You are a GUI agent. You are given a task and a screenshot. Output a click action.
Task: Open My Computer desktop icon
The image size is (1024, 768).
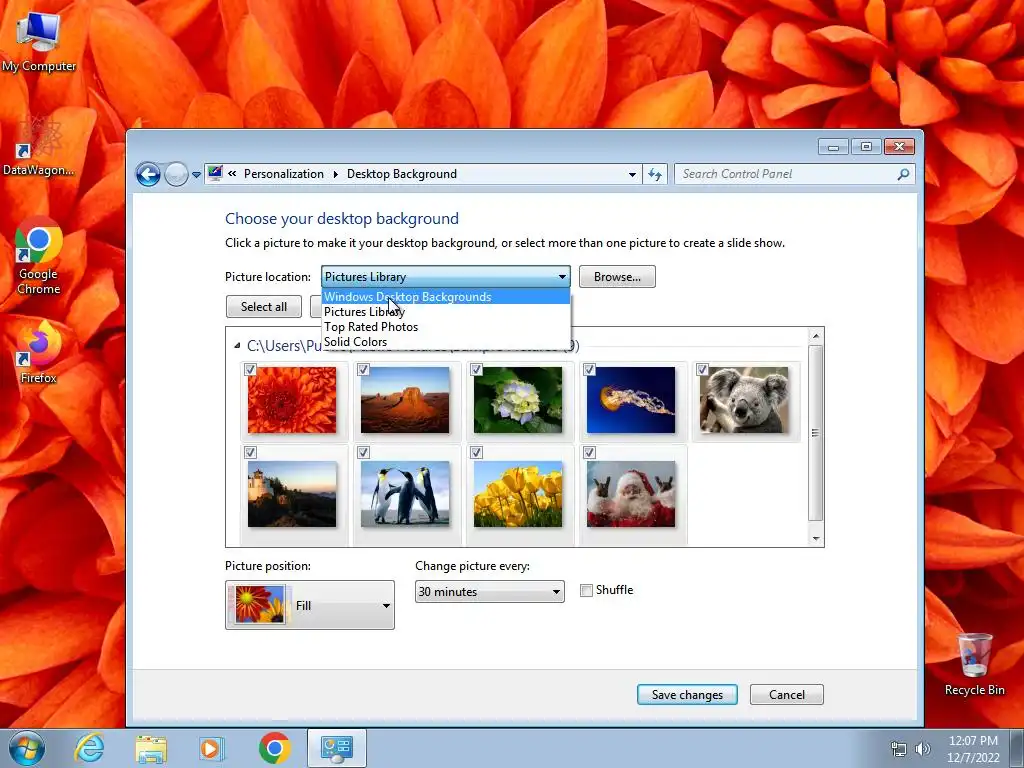click(39, 42)
